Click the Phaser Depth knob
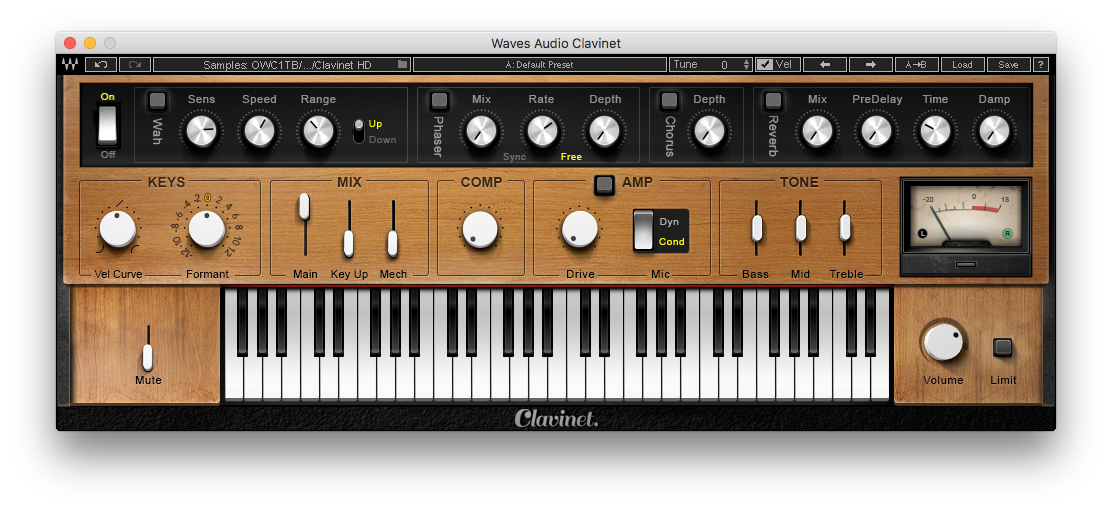Image resolution: width=1112 pixels, height=511 pixels. [605, 131]
